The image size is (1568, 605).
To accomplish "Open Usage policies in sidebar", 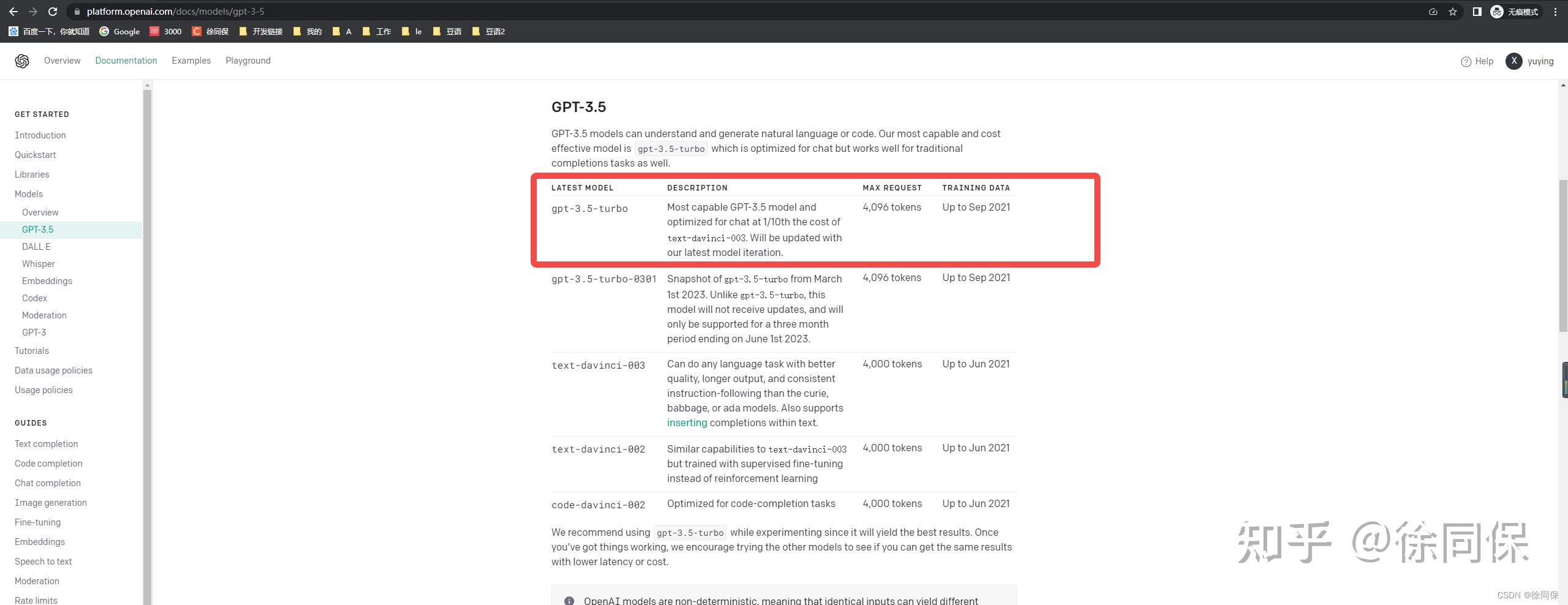I will (x=44, y=390).
